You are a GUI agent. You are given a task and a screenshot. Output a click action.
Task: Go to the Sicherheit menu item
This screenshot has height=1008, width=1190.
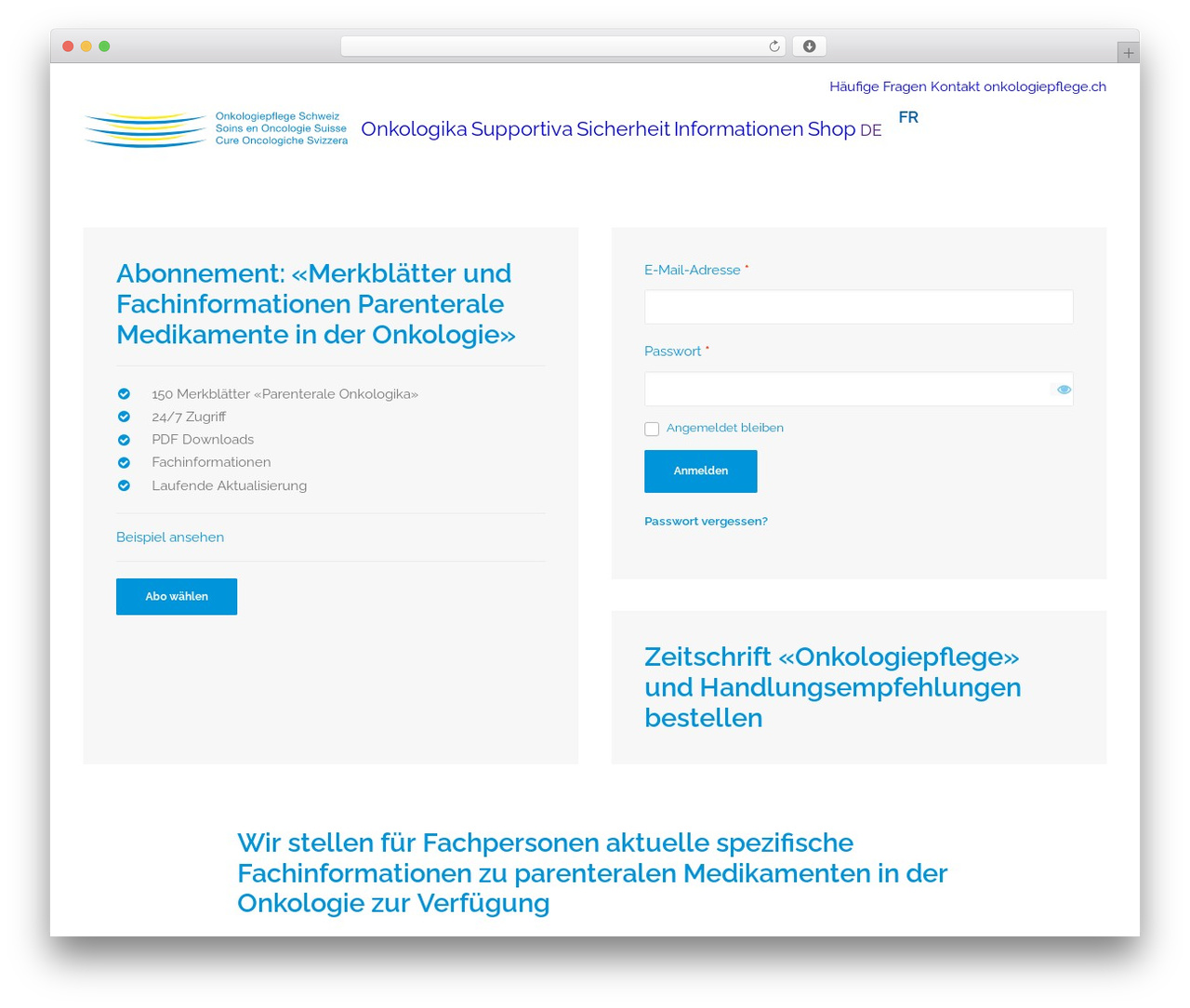coord(623,129)
